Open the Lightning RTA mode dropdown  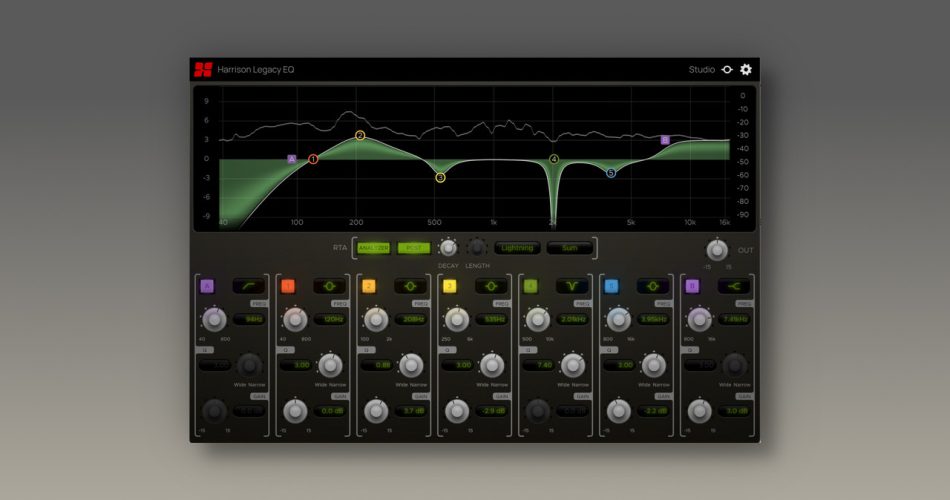pos(517,248)
